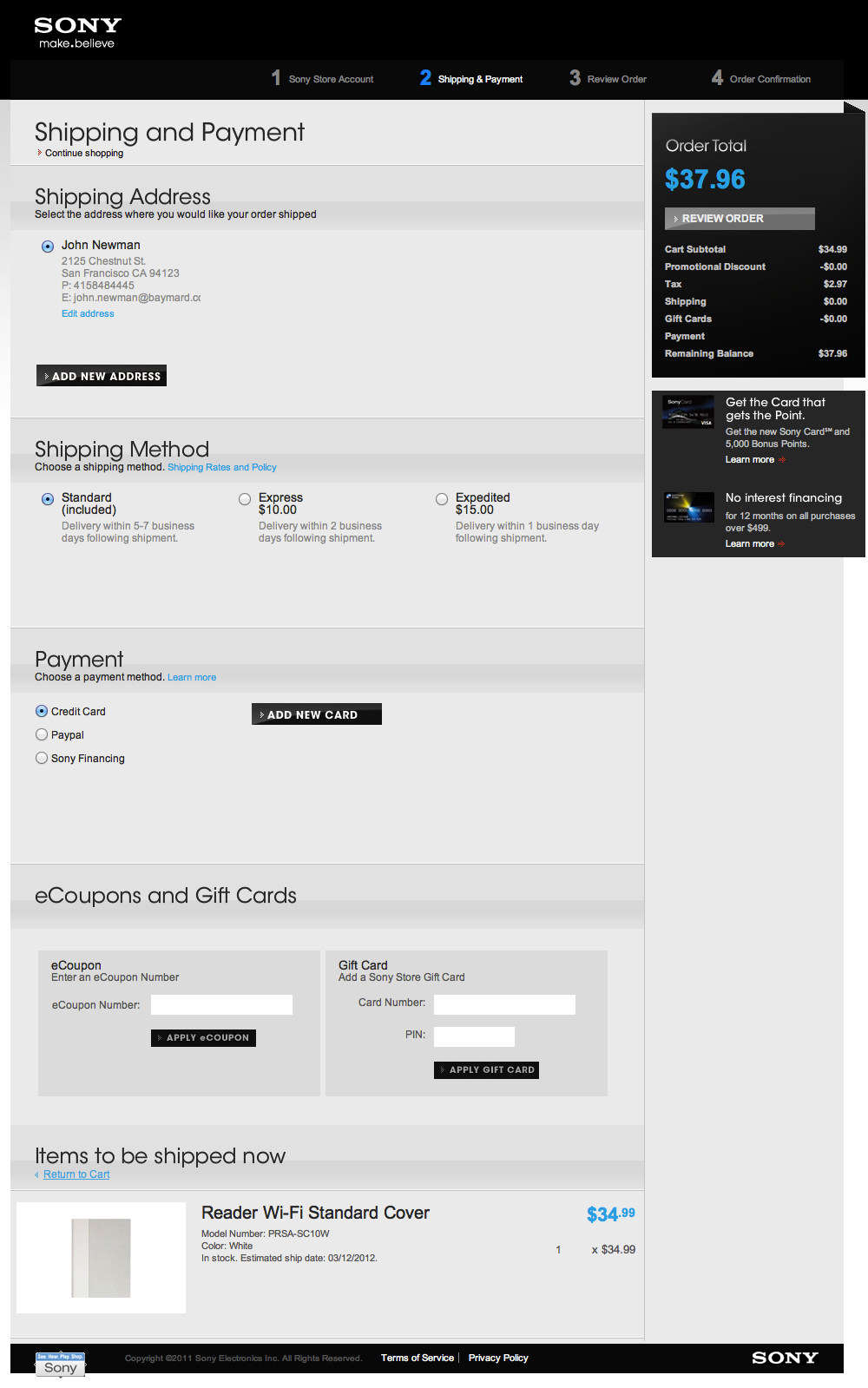Select the Remaining Balance label
Viewport: 868px width, 1388px height.
(x=709, y=353)
